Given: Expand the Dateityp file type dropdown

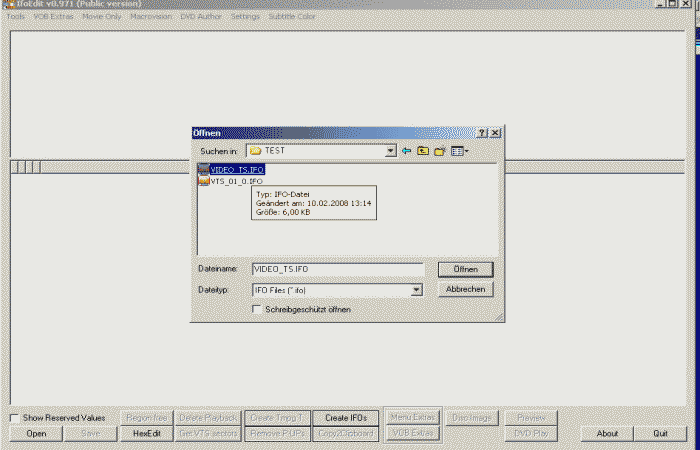Looking at the screenshot, I should click(417, 290).
